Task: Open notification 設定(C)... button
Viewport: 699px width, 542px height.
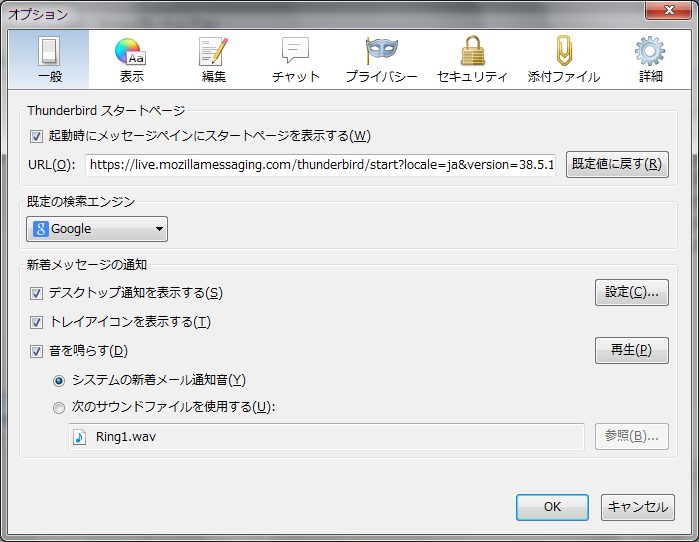Action: pos(632,292)
